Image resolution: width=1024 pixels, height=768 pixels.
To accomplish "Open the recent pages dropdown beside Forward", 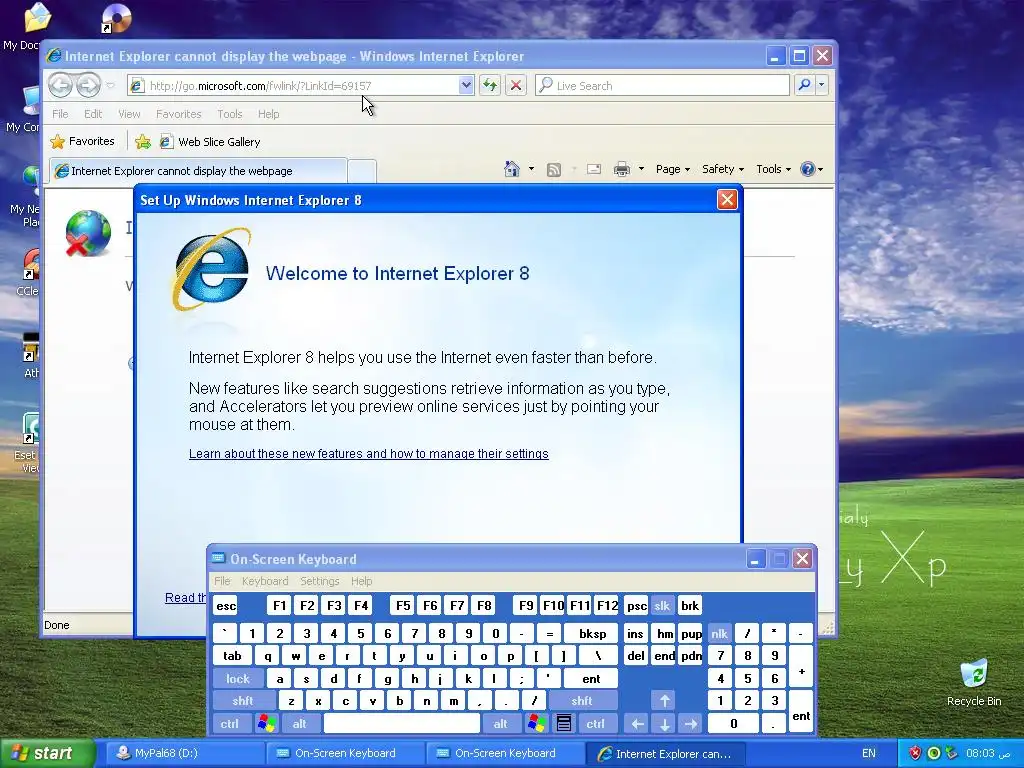I will 110,86.
